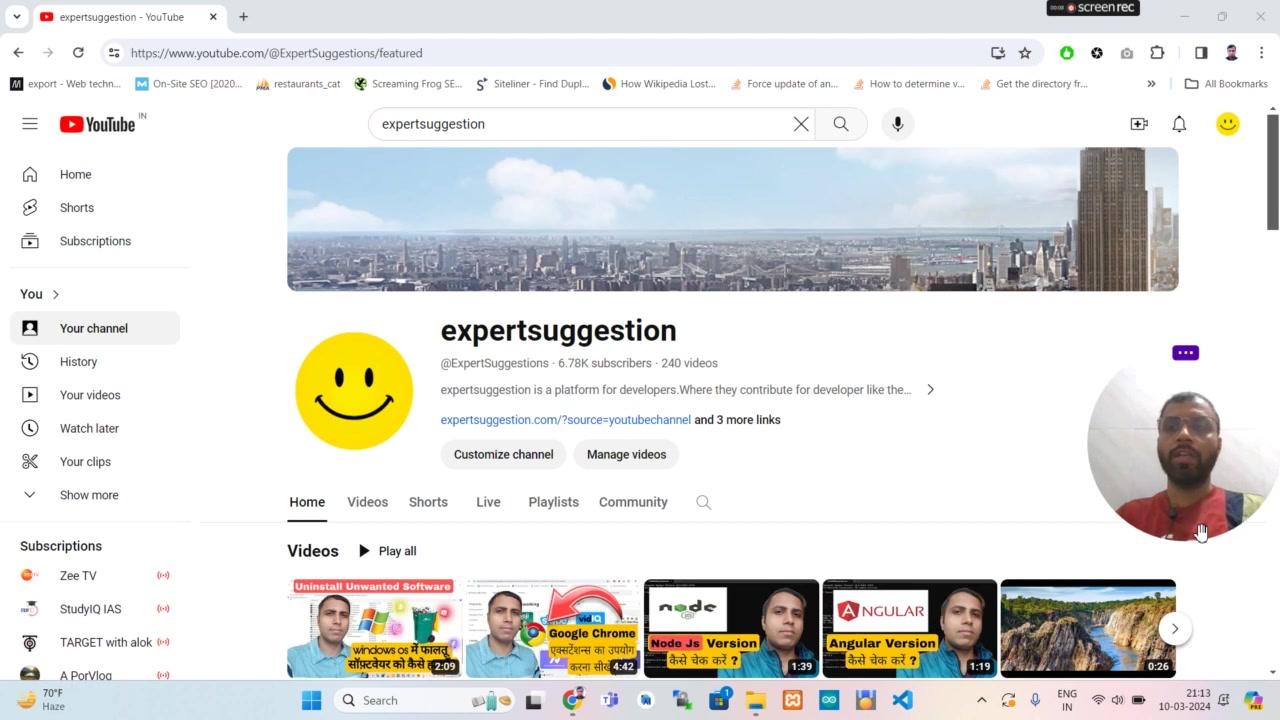The height and width of the screenshot is (720, 1280).
Task: Open the Windows Start menu
Action: pyautogui.click(x=311, y=700)
